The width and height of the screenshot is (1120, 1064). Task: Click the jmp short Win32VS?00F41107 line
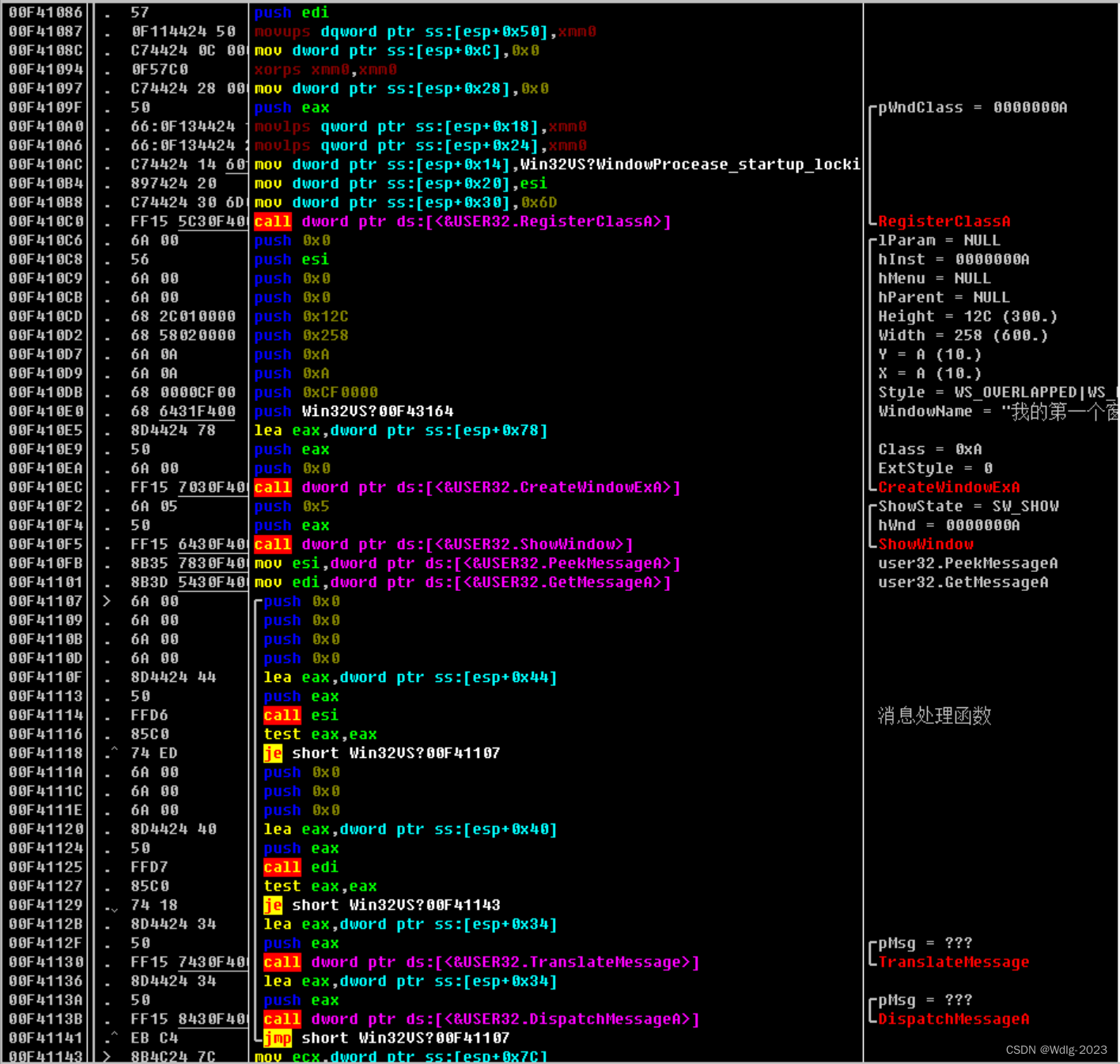[x=387, y=1038]
